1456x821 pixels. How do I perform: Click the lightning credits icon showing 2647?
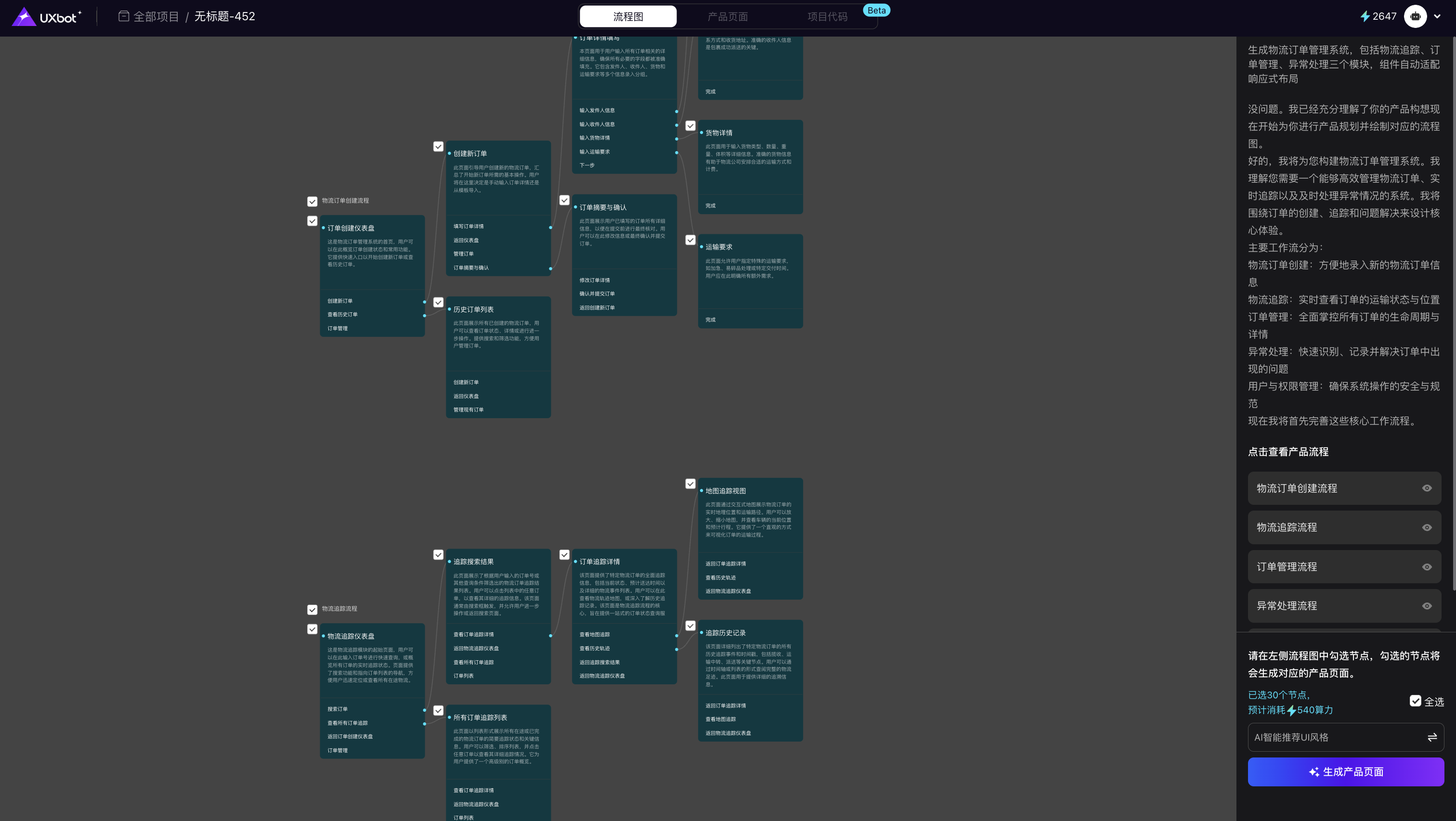[1365, 16]
